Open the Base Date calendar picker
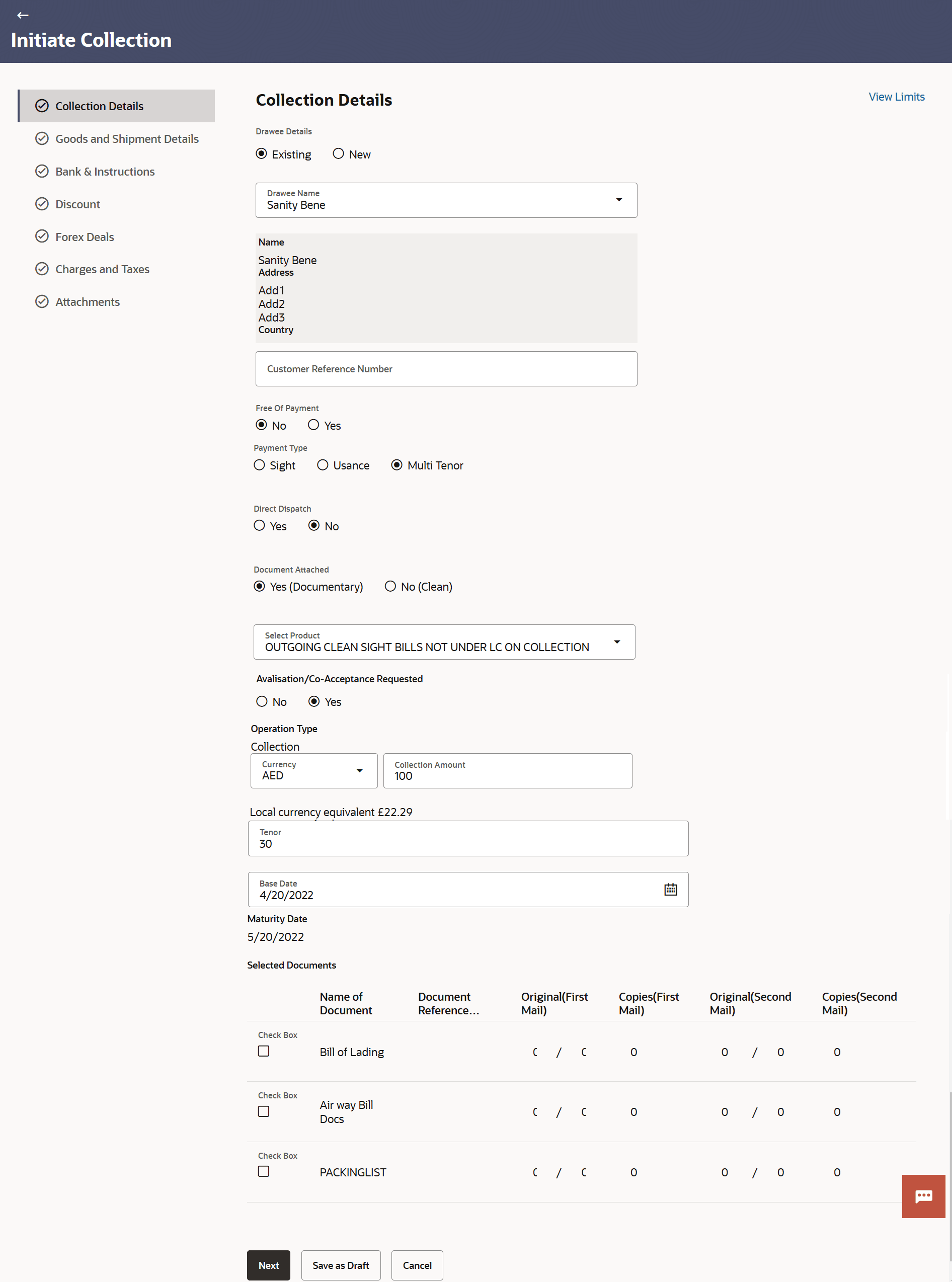Image resolution: width=952 pixels, height=1282 pixels. pos(670,889)
